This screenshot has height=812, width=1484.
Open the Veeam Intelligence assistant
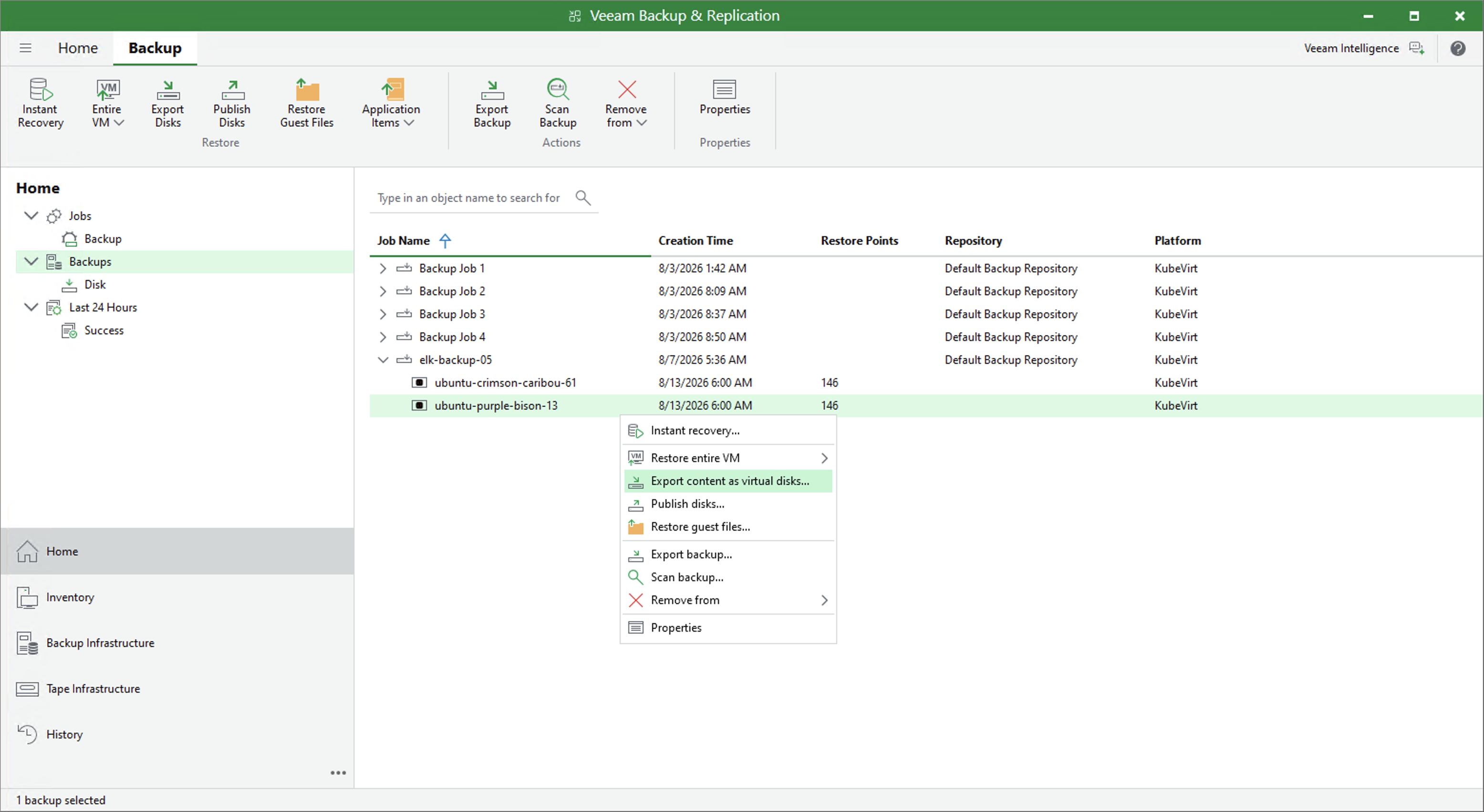[1364, 48]
